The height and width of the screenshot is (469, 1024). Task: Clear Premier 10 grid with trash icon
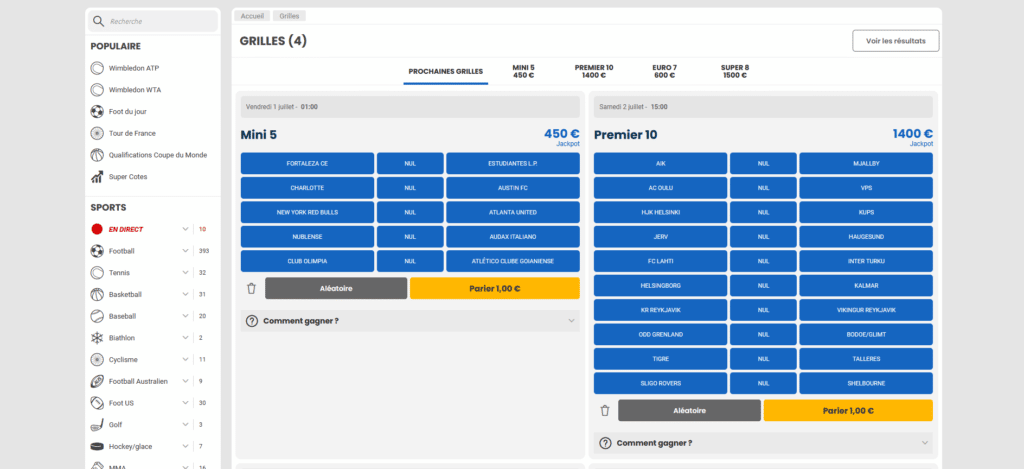pyautogui.click(x=605, y=410)
